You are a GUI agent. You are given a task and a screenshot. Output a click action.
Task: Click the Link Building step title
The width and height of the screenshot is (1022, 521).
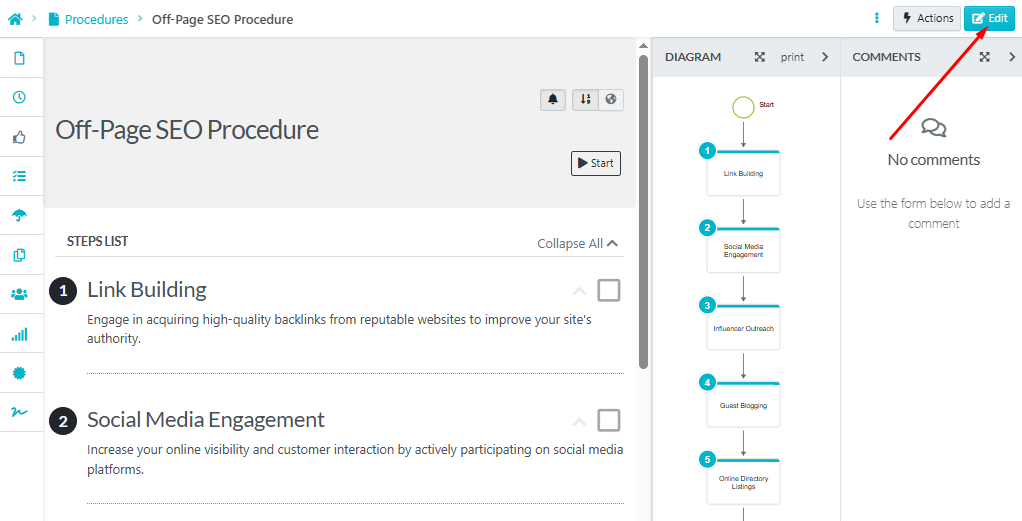[x=147, y=290]
